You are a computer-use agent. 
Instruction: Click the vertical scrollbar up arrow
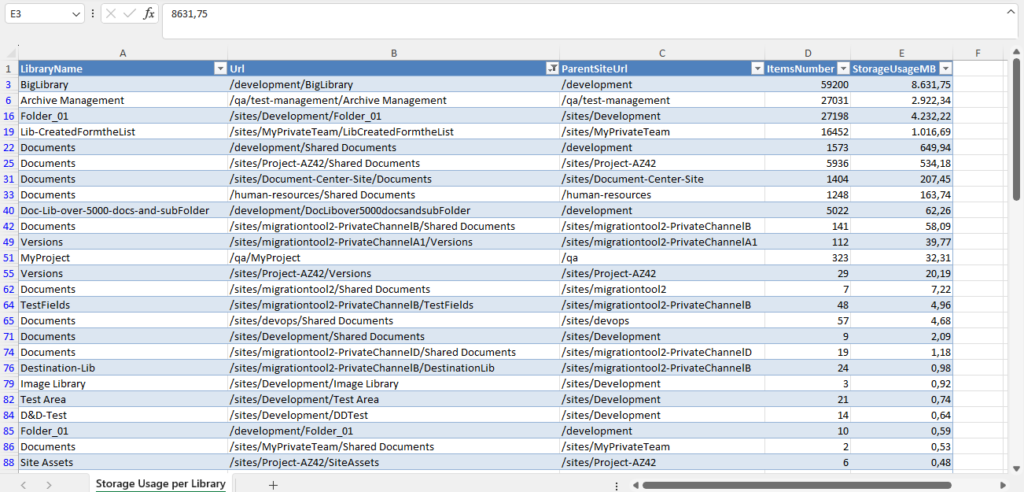coord(1016,50)
